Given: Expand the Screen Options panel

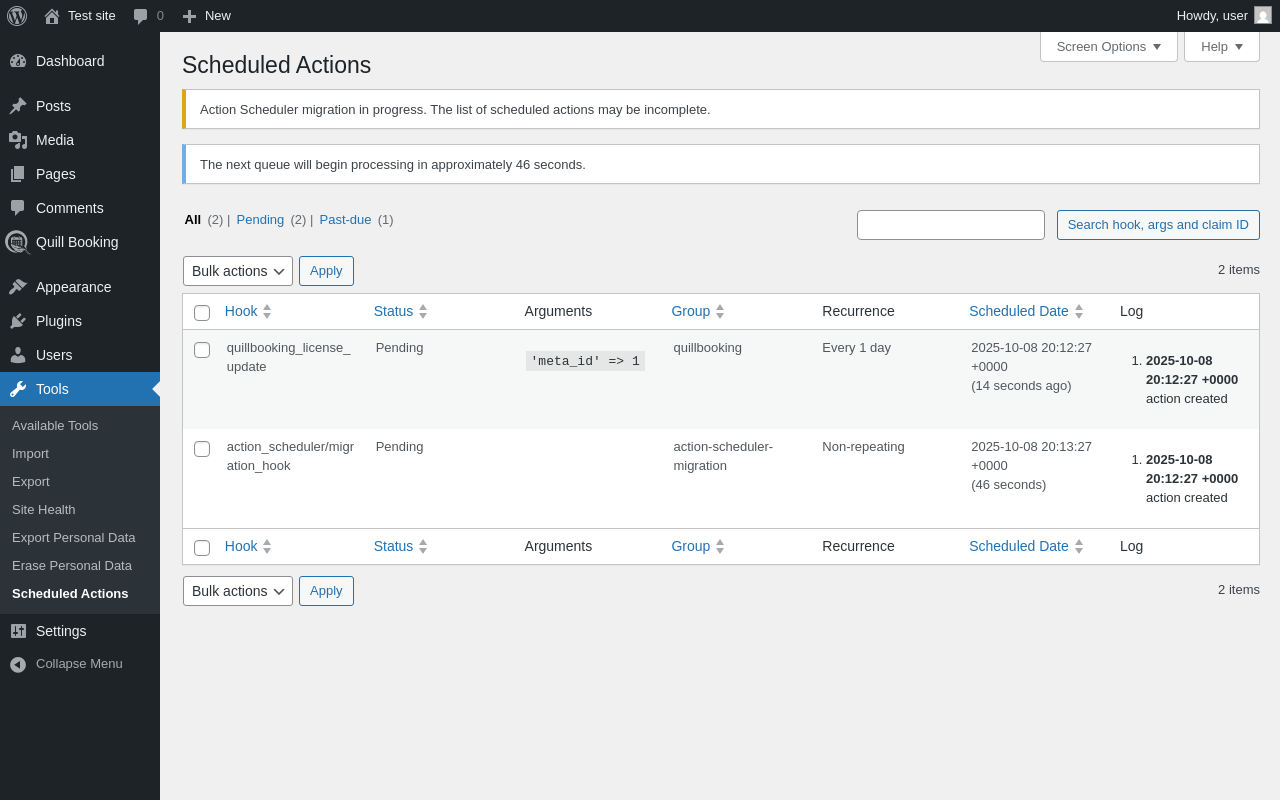Looking at the screenshot, I should click(x=1108, y=46).
